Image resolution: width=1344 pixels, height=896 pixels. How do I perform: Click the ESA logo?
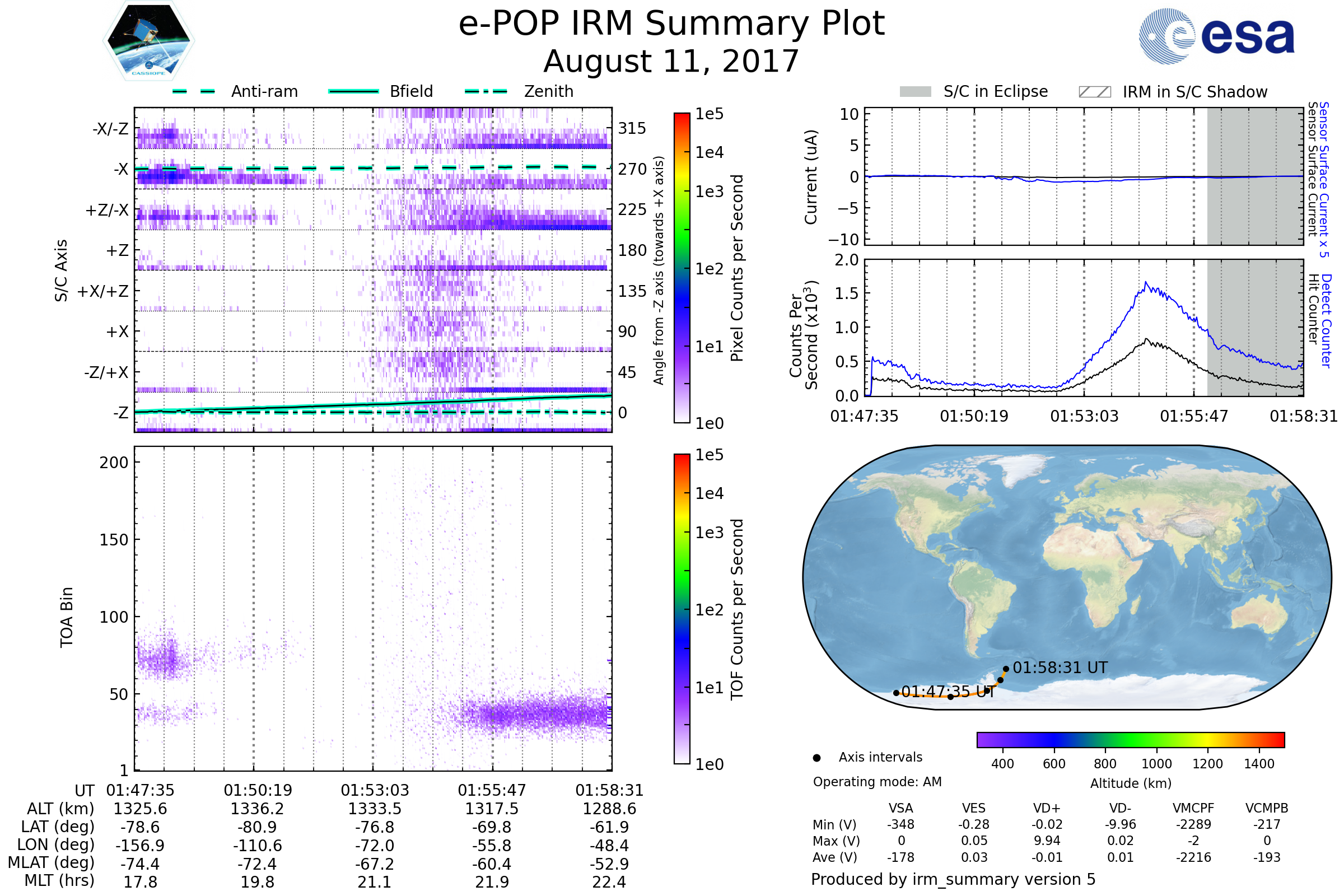click(1217, 36)
